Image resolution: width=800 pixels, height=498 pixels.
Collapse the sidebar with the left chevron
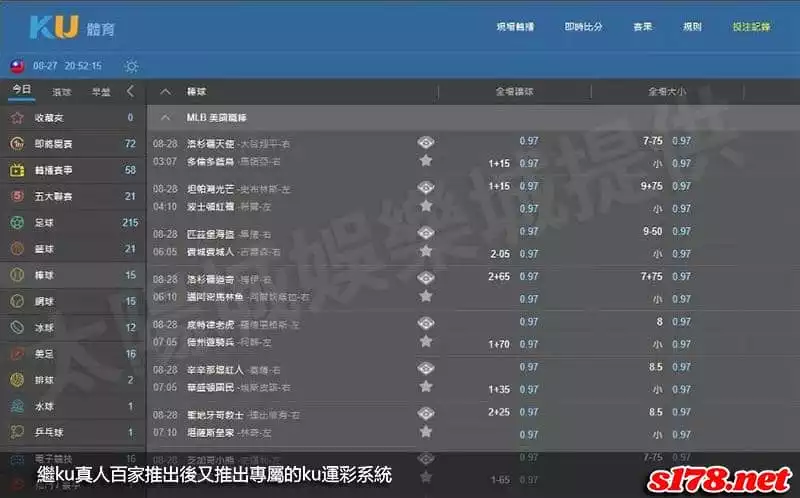click(131, 91)
